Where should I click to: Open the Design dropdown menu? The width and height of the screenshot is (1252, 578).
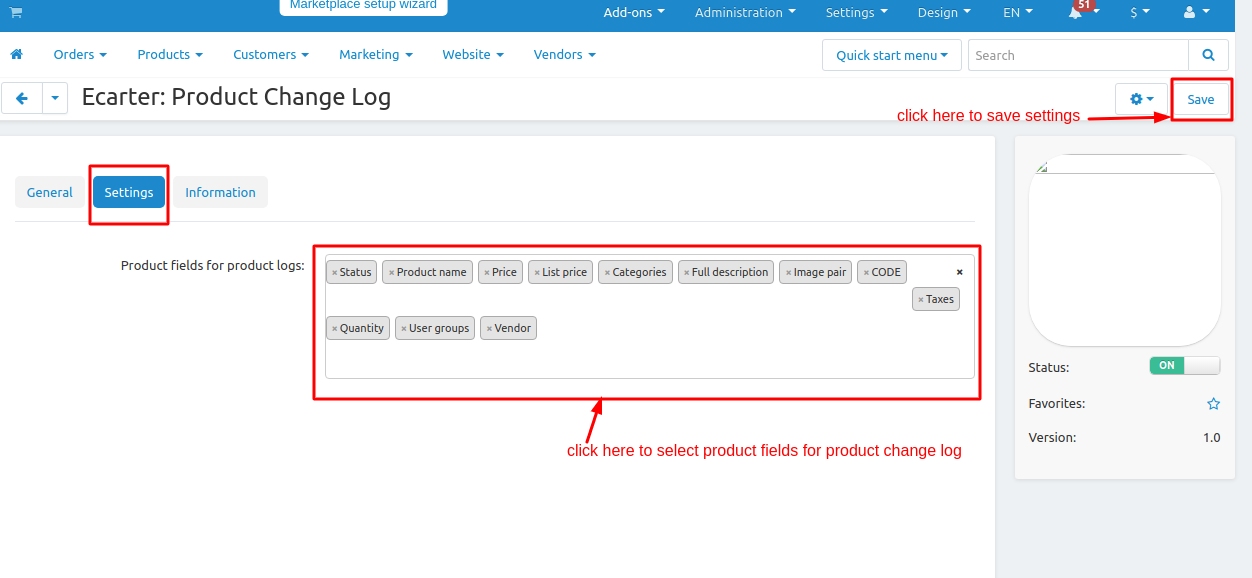pos(944,13)
